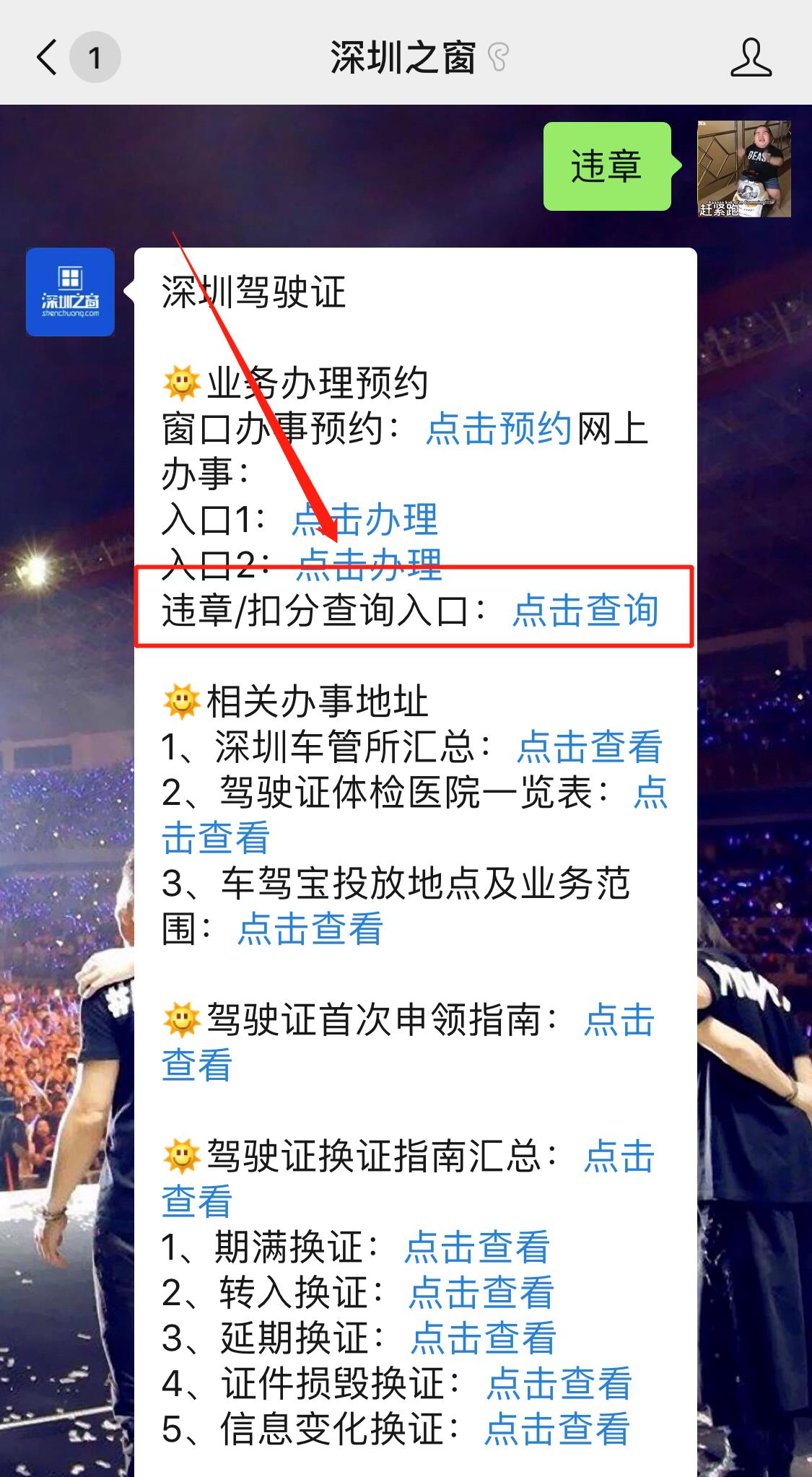The image size is (812, 1477).
Task: Tap the sun emoji beside 业务办理预约
Action: coord(181,383)
